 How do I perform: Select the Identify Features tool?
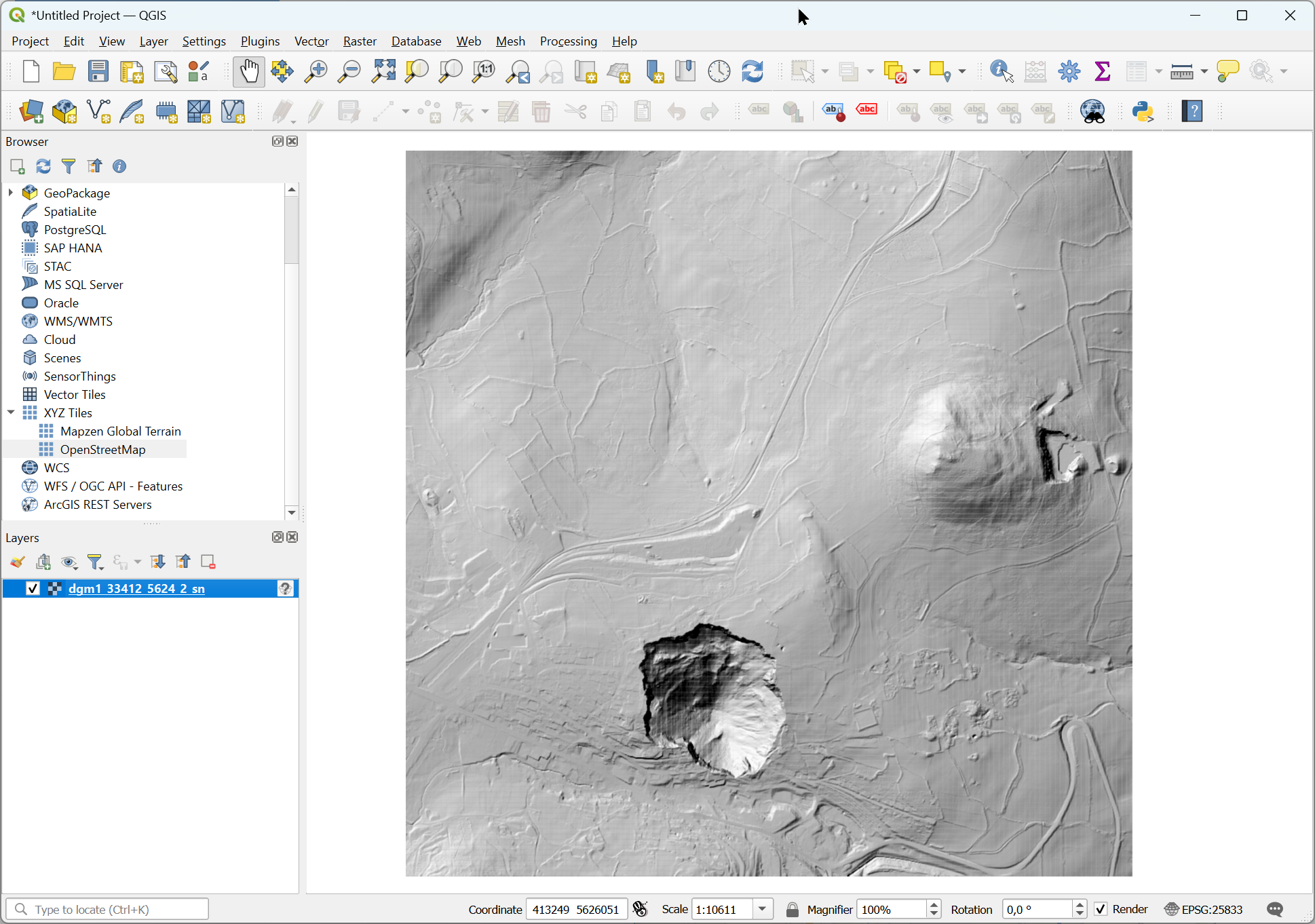(1002, 71)
